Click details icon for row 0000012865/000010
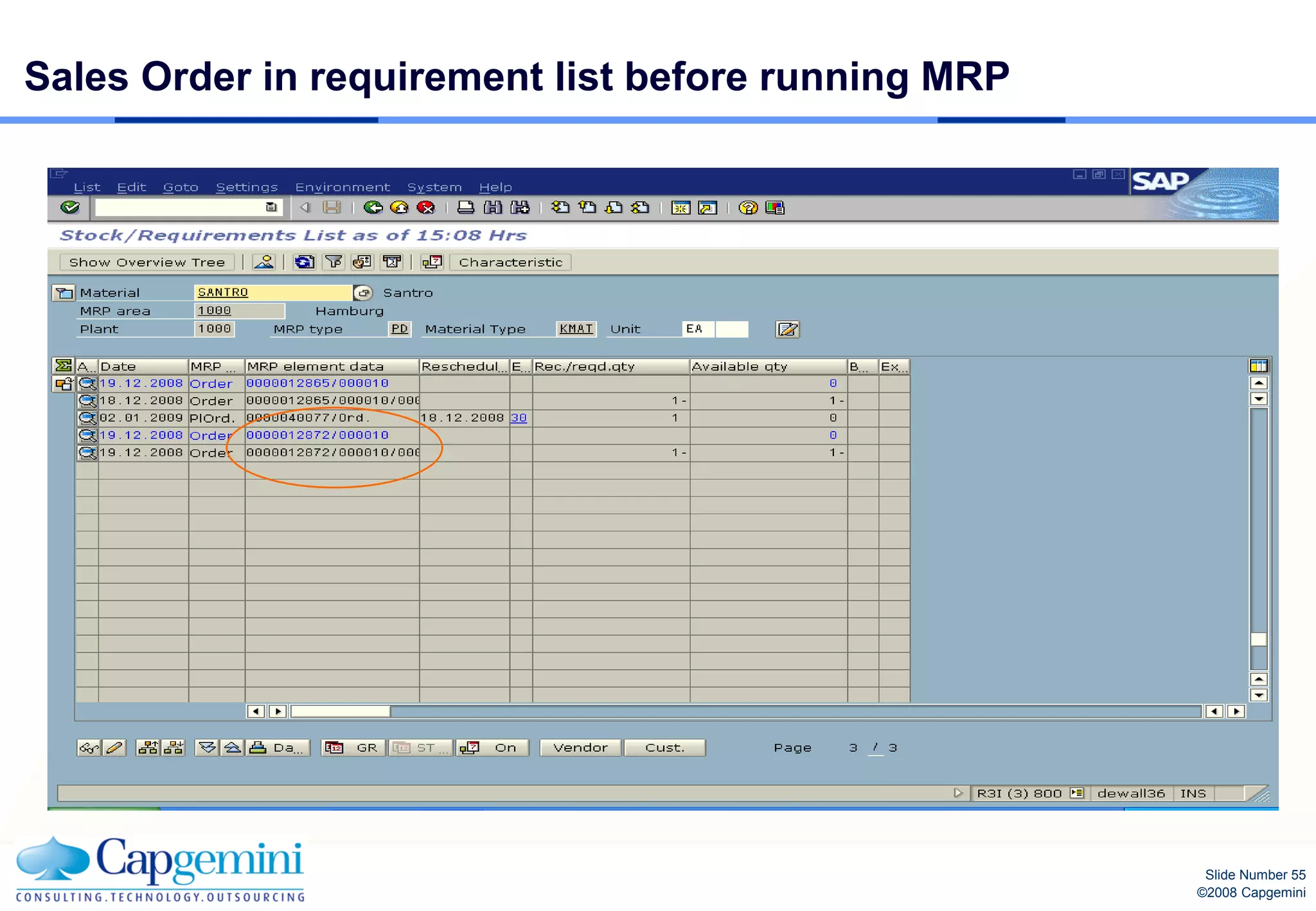 coord(87,384)
